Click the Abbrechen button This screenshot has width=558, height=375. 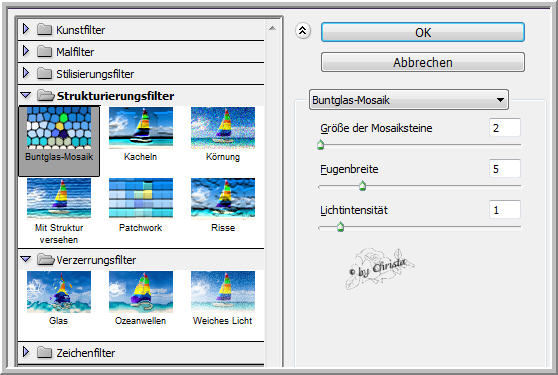(x=423, y=62)
